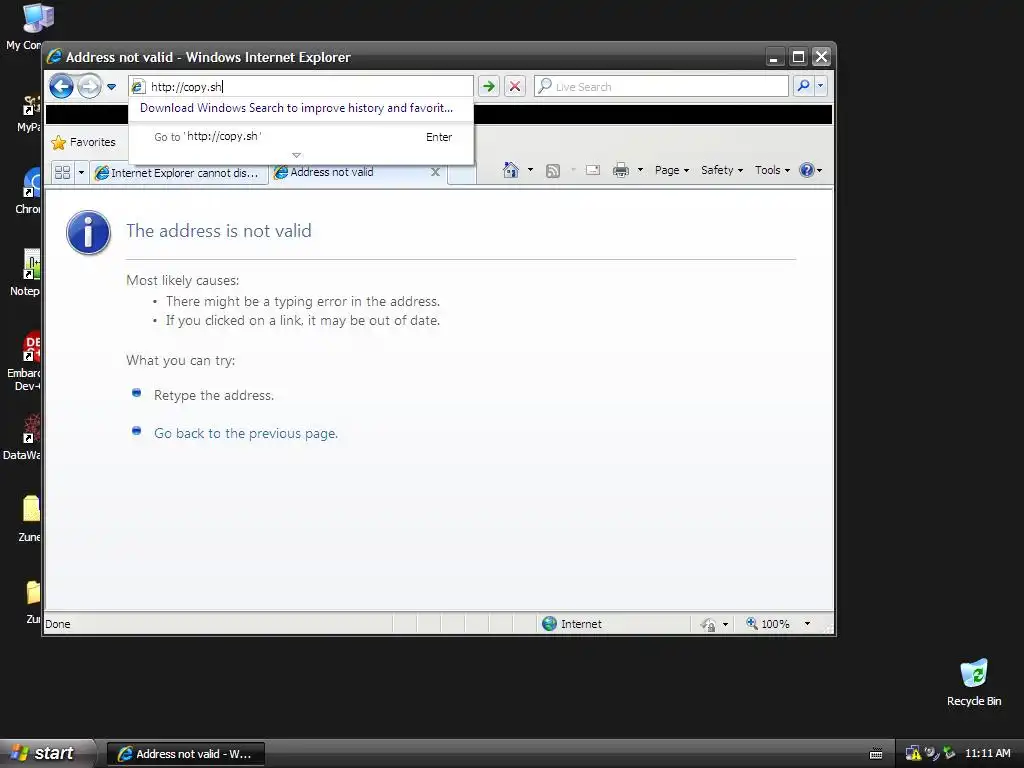Open the tab list dropdown arrow
Image resolution: width=1024 pixels, height=768 pixels.
click(82, 172)
